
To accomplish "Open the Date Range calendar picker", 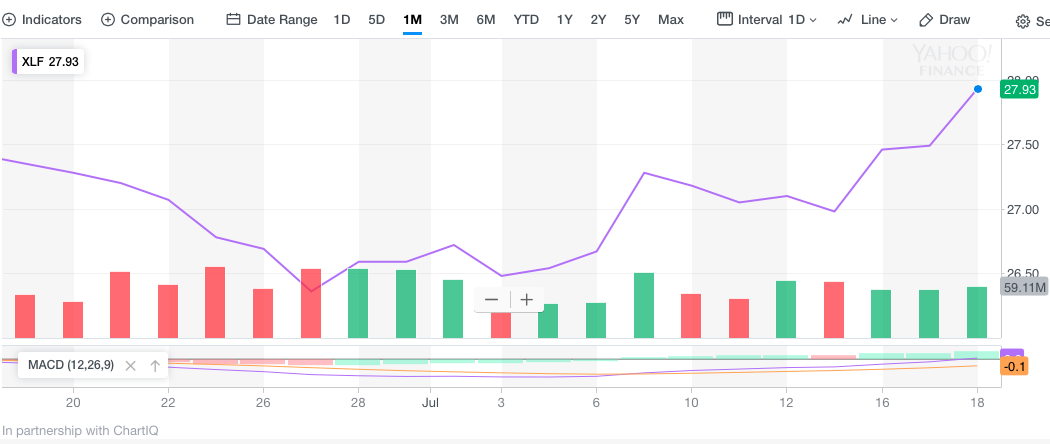I will pos(272,20).
